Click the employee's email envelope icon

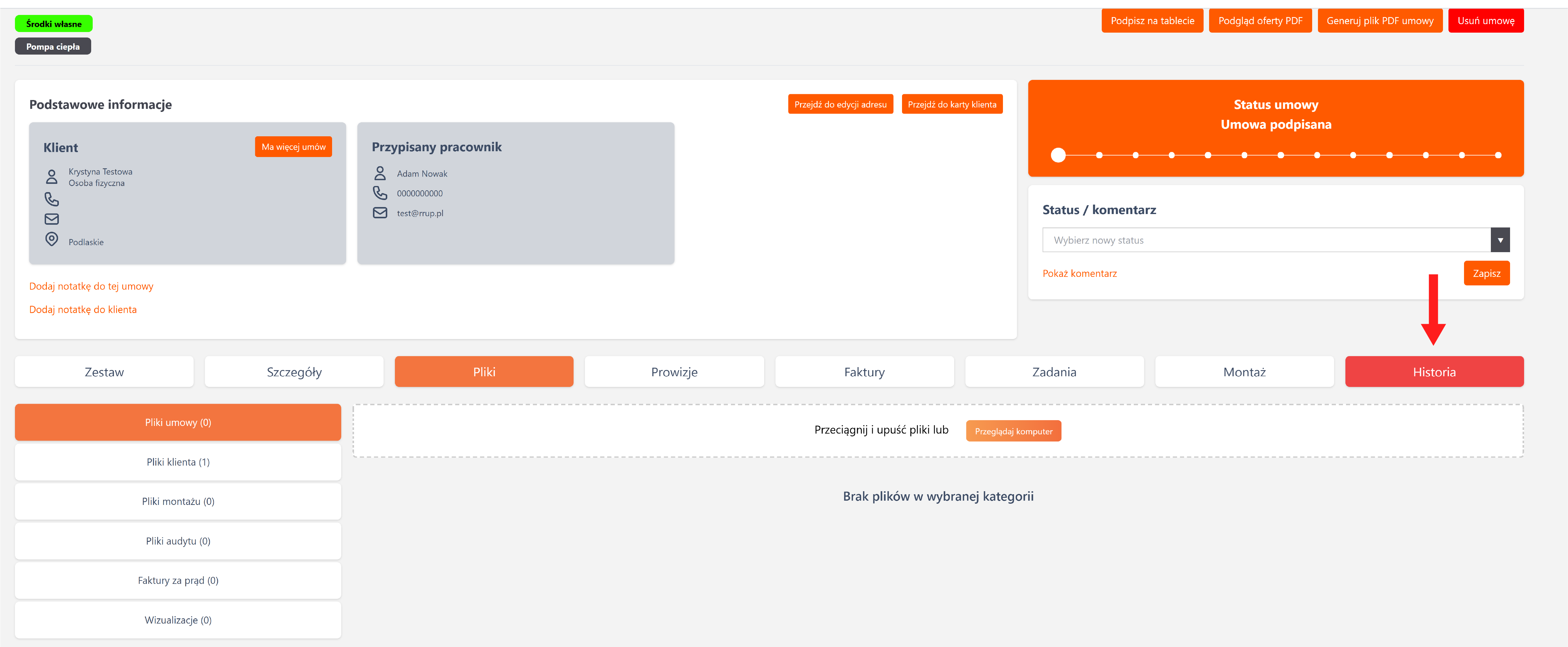(380, 213)
